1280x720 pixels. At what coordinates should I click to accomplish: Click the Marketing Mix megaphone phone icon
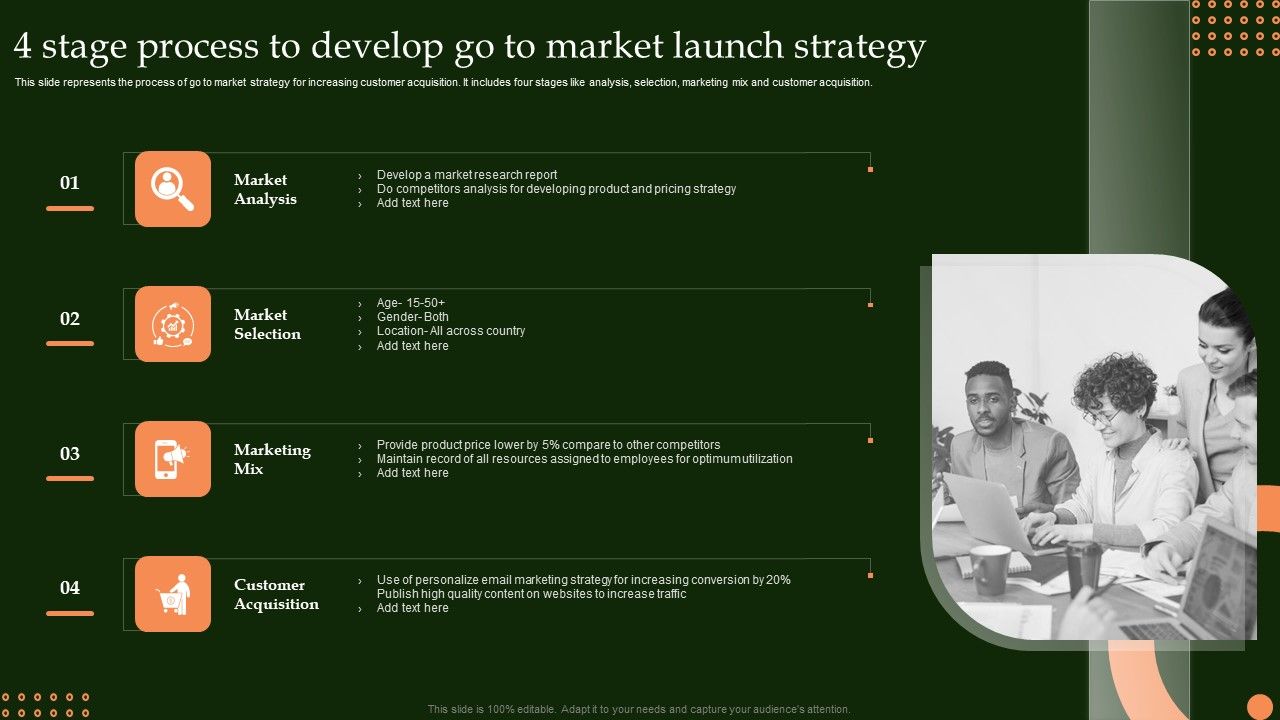click(173, 459)
